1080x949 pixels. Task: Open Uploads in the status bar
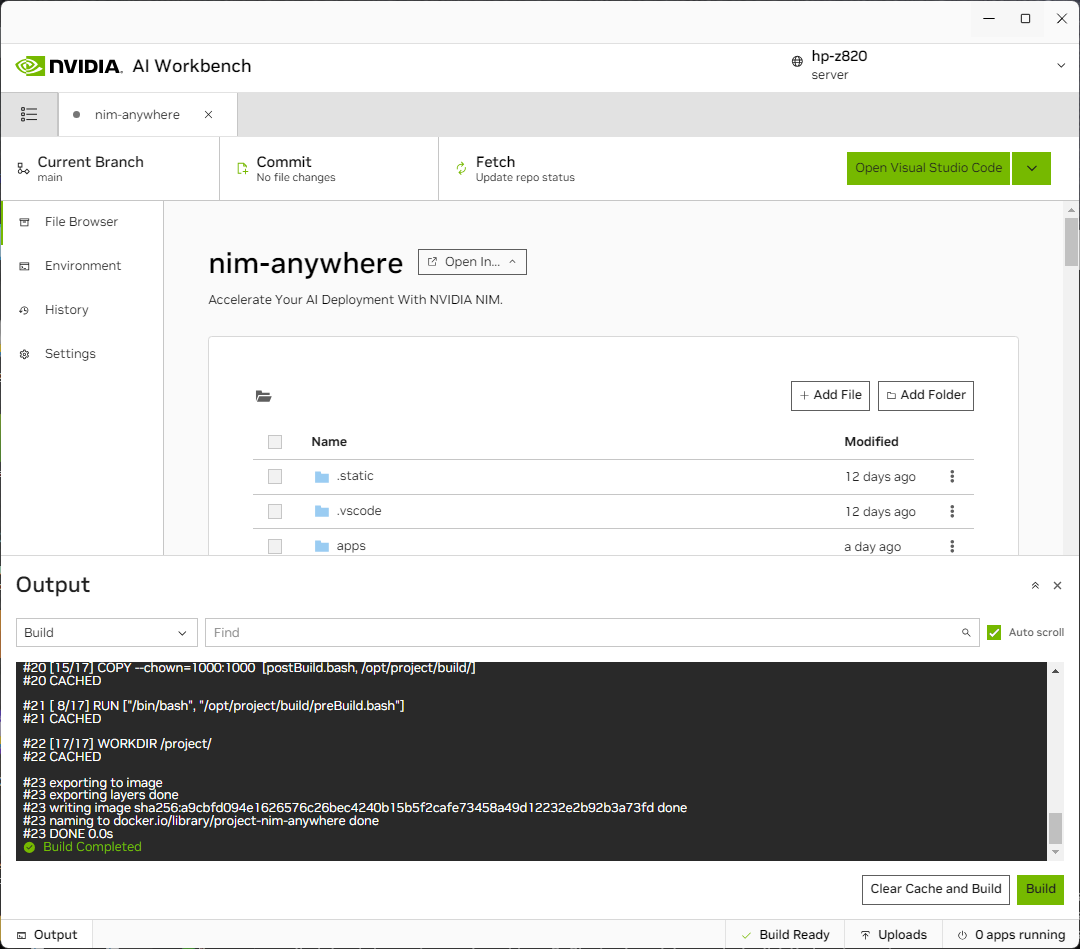click(893, 935)
